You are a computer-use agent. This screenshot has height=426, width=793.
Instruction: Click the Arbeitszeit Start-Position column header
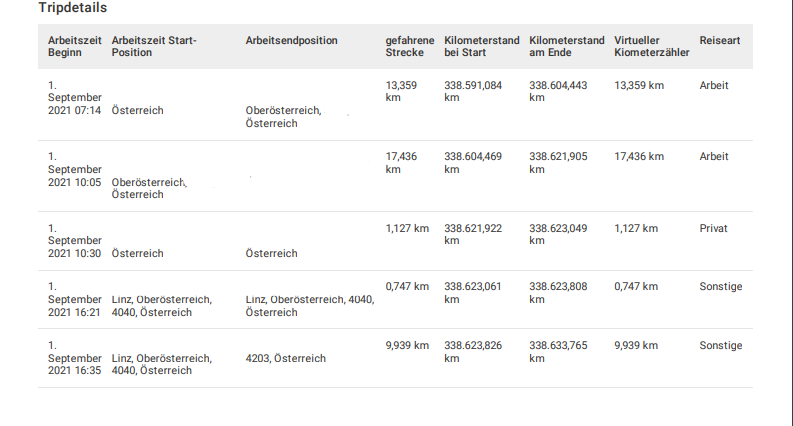coord(154,47)
